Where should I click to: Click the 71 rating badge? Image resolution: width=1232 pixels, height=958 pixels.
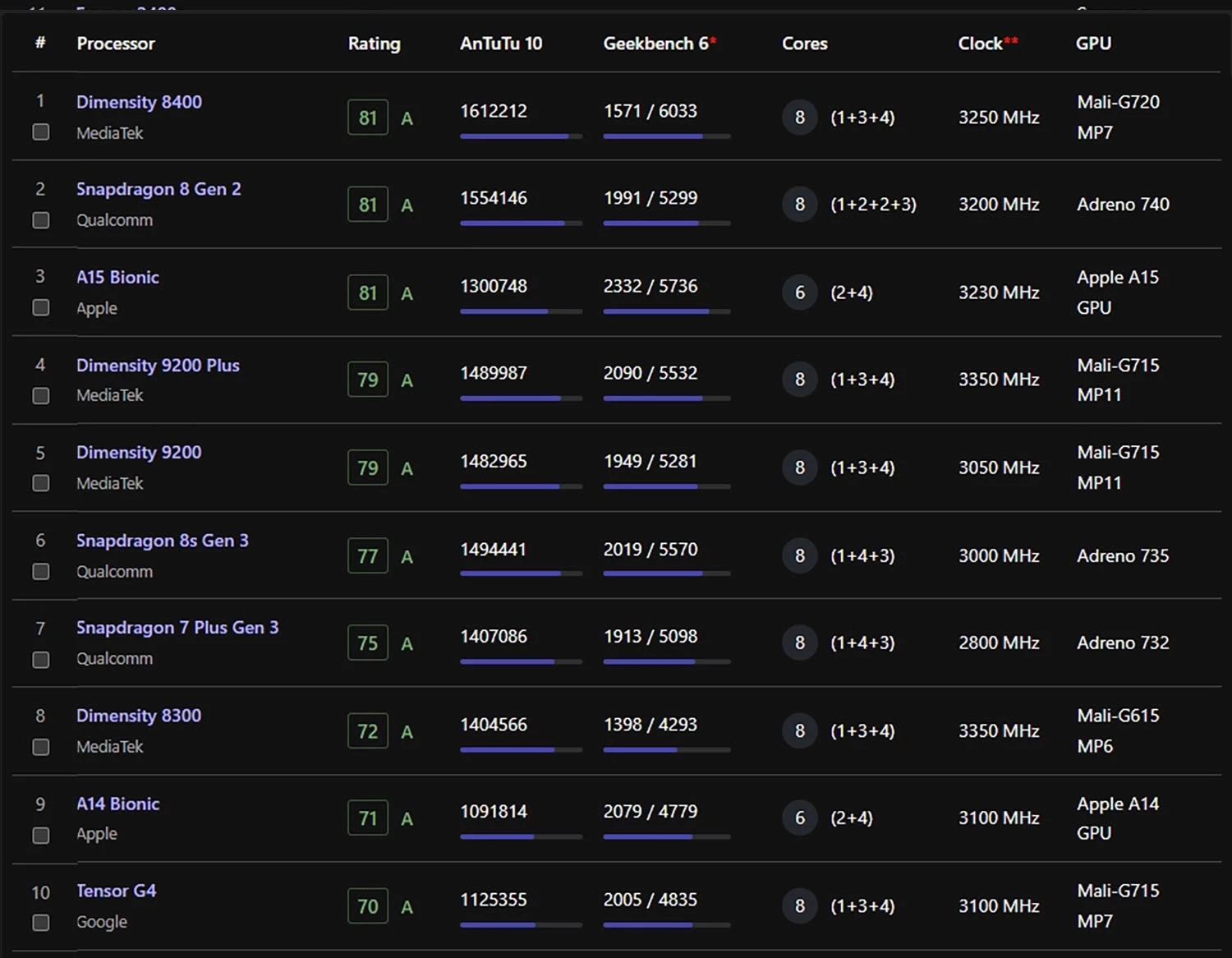pyautogui.click(x=368, y=818)
